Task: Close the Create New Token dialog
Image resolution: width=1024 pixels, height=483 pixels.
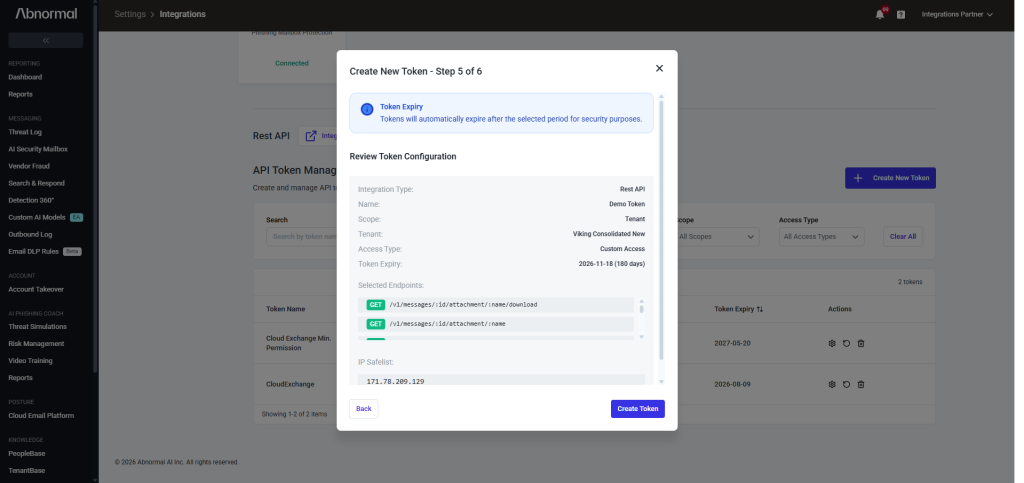Action: click(659, 69)
